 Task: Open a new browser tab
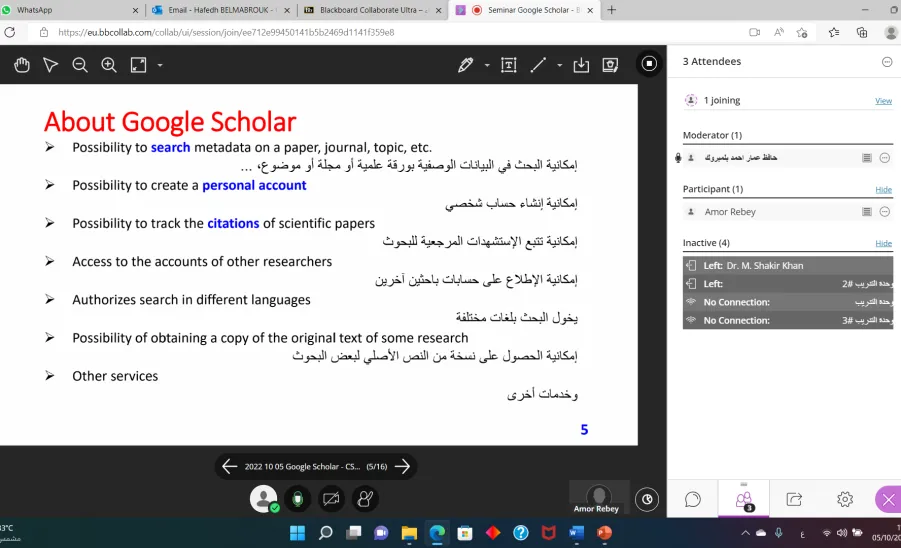[x=611, y=10]
